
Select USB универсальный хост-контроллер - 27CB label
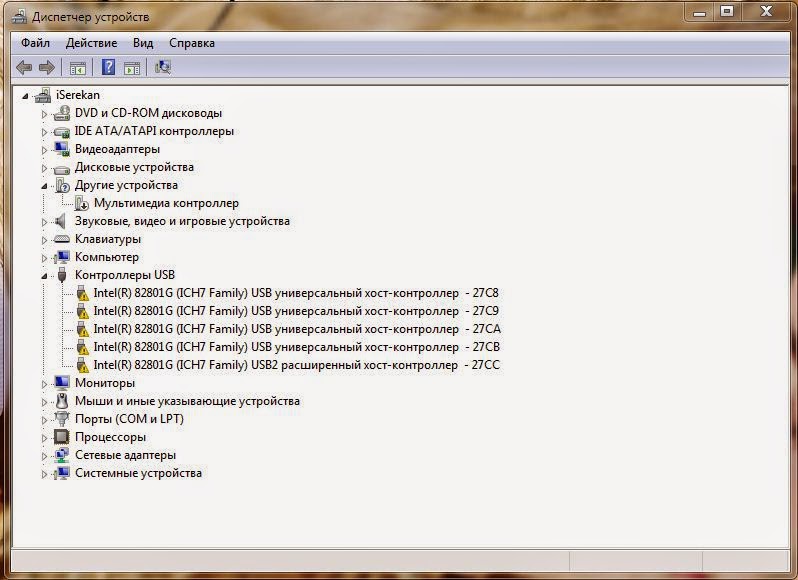(296, 347)
